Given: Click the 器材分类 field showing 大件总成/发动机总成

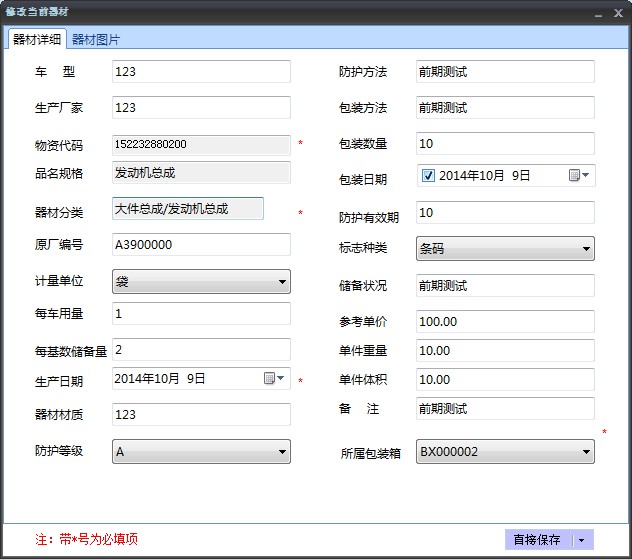Looking at the screenshot, I should (188, 208).
